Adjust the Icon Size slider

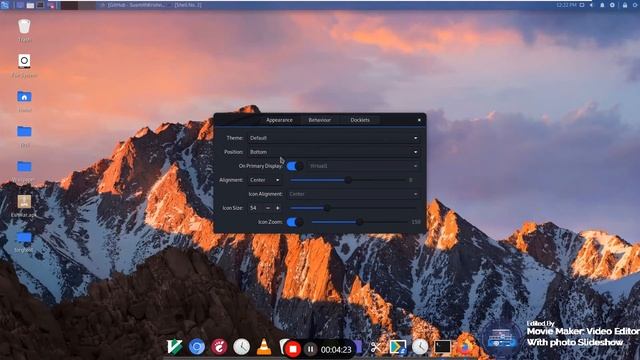[x=353, y=208]
